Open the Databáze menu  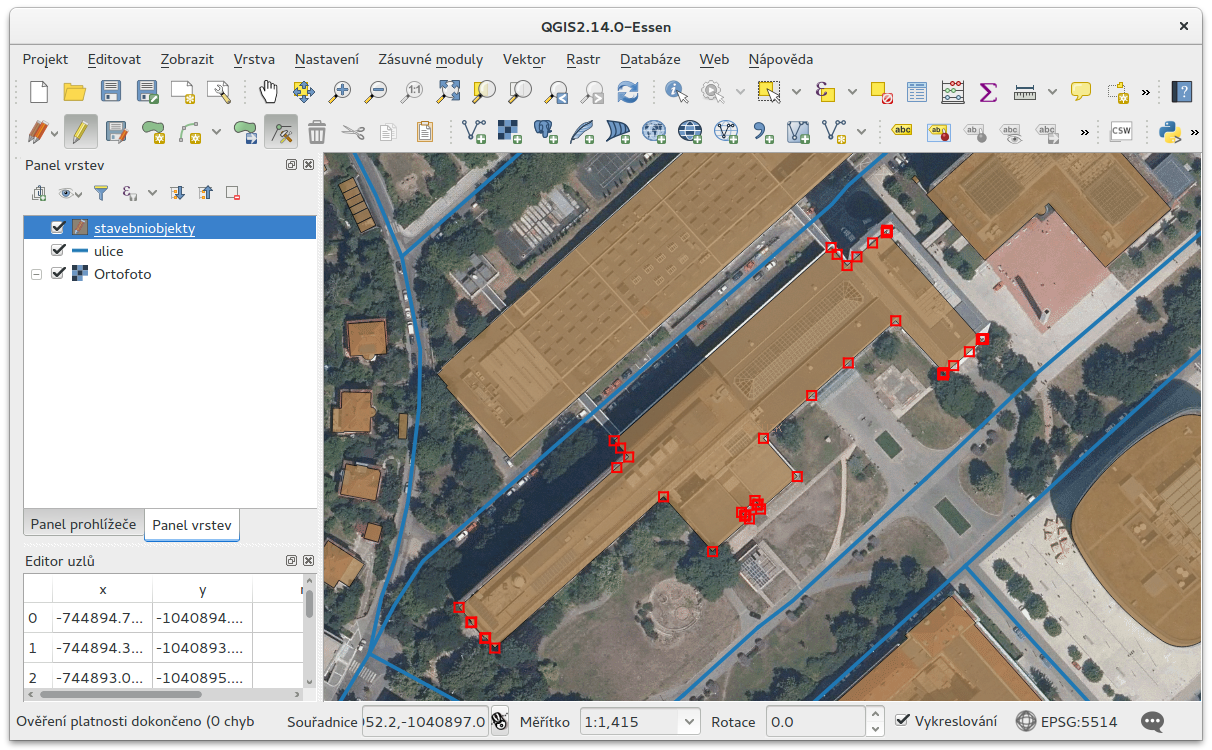click(x=650, y=59)
